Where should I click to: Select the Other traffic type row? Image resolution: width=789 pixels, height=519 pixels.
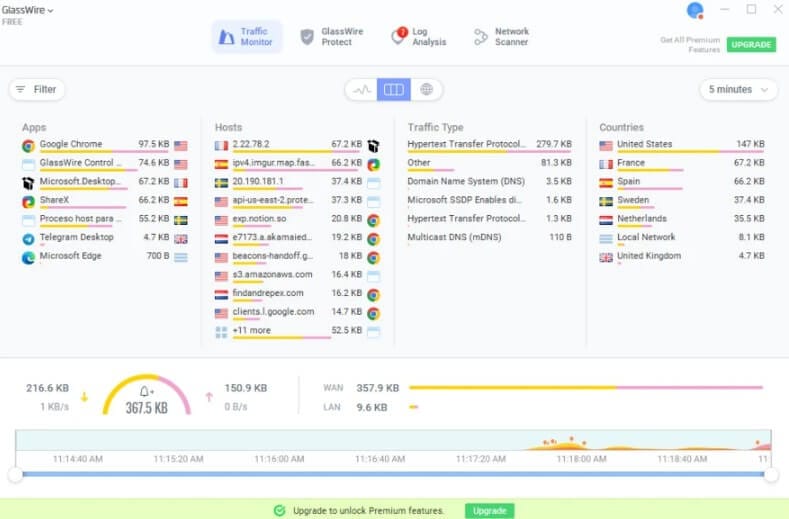(490, 164)
